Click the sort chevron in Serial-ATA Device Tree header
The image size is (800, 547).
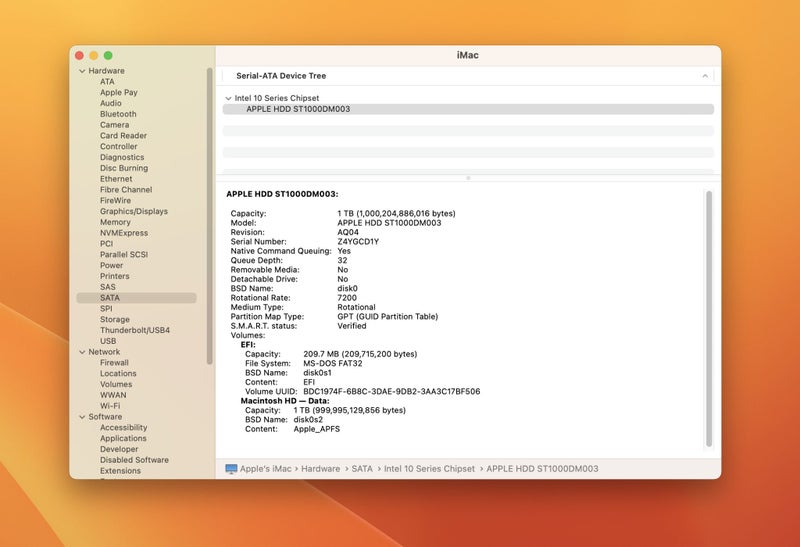point(705,76)
